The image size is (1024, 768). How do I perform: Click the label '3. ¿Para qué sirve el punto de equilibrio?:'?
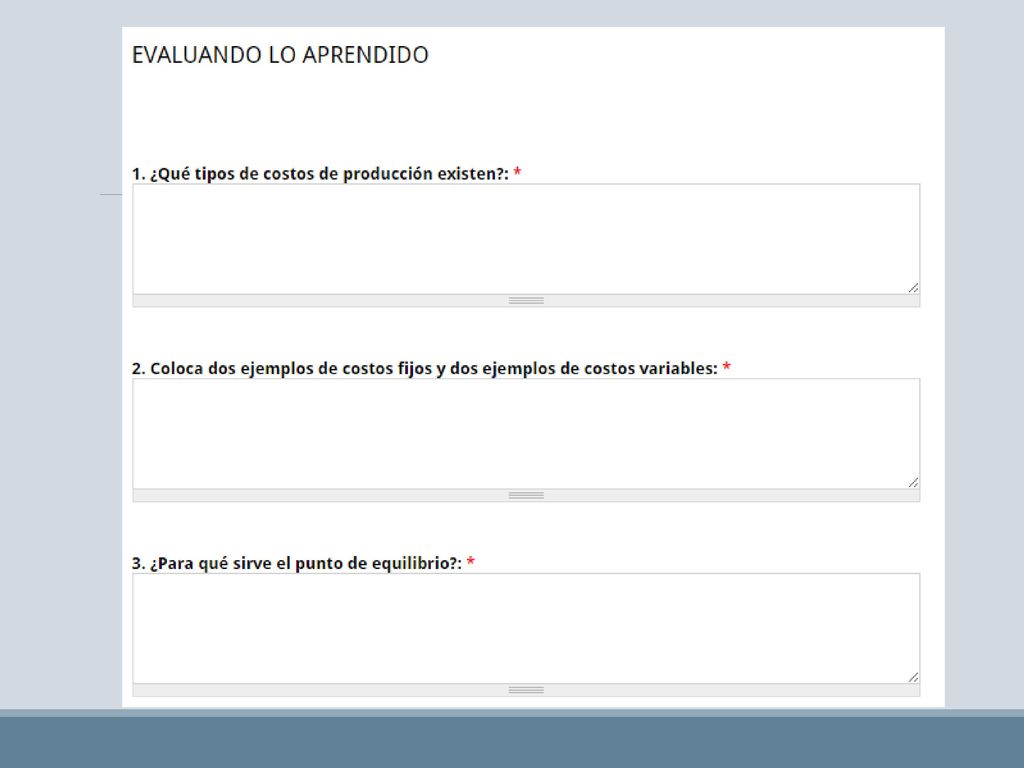(x=296, y=563)
